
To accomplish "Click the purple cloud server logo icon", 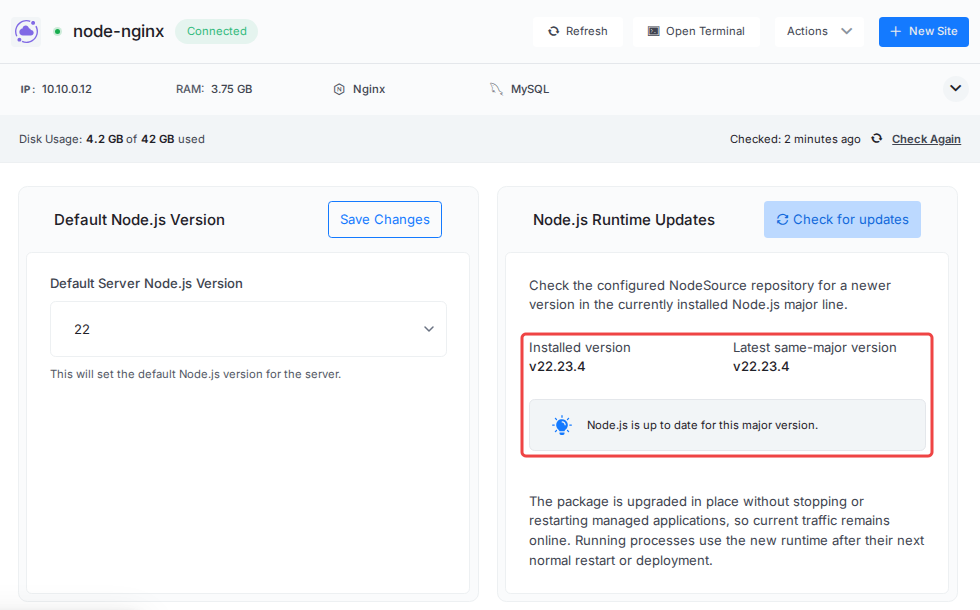I will pos(26,31).
